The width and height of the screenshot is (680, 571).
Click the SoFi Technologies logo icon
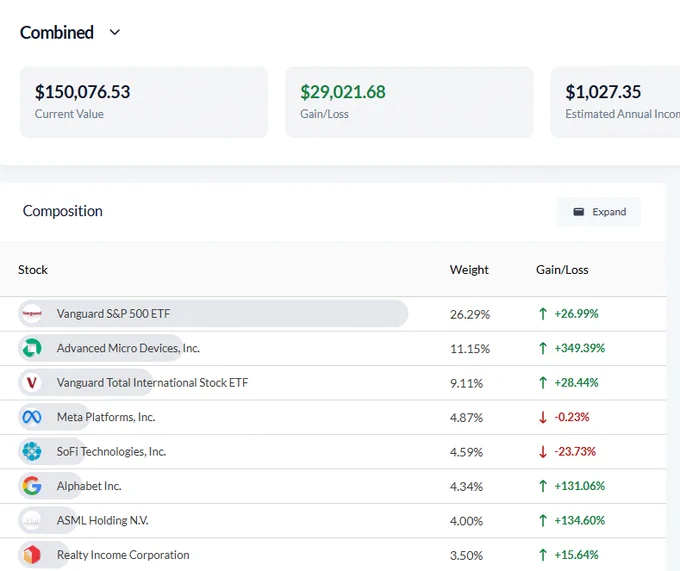coord(32,451)
